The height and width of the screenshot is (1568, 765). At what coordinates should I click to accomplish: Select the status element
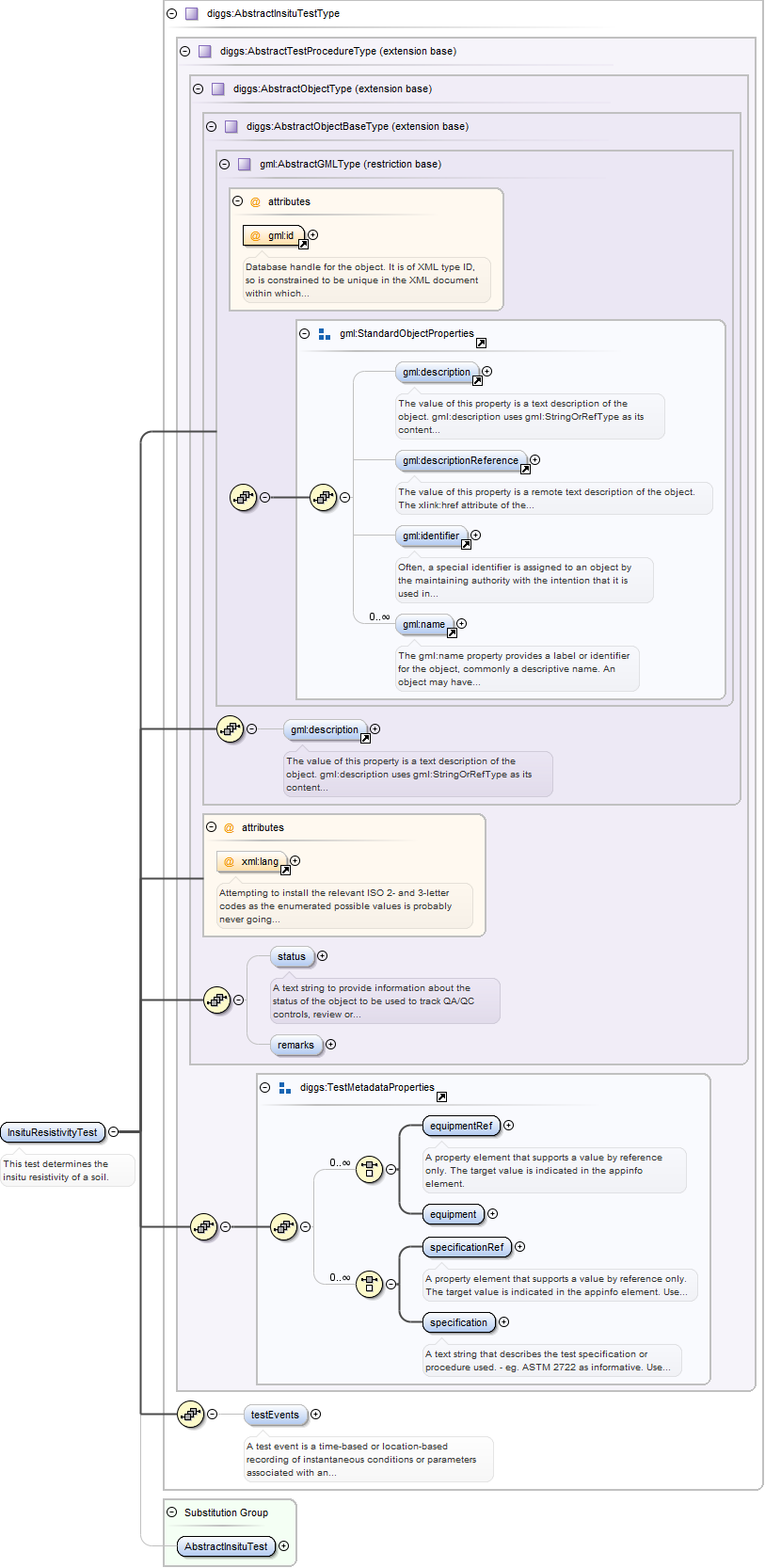coord(292,956)
